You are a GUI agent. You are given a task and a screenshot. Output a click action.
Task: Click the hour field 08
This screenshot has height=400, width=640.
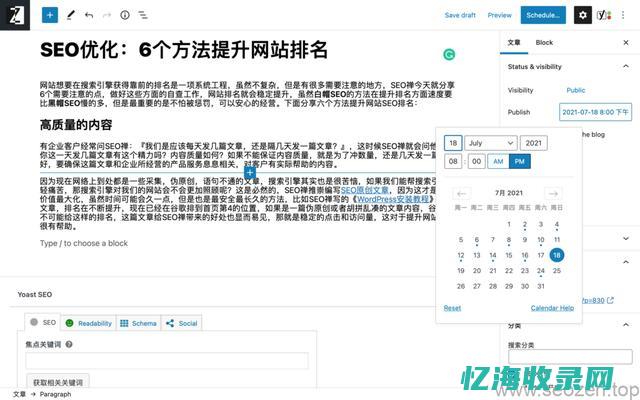click(453, 161)
